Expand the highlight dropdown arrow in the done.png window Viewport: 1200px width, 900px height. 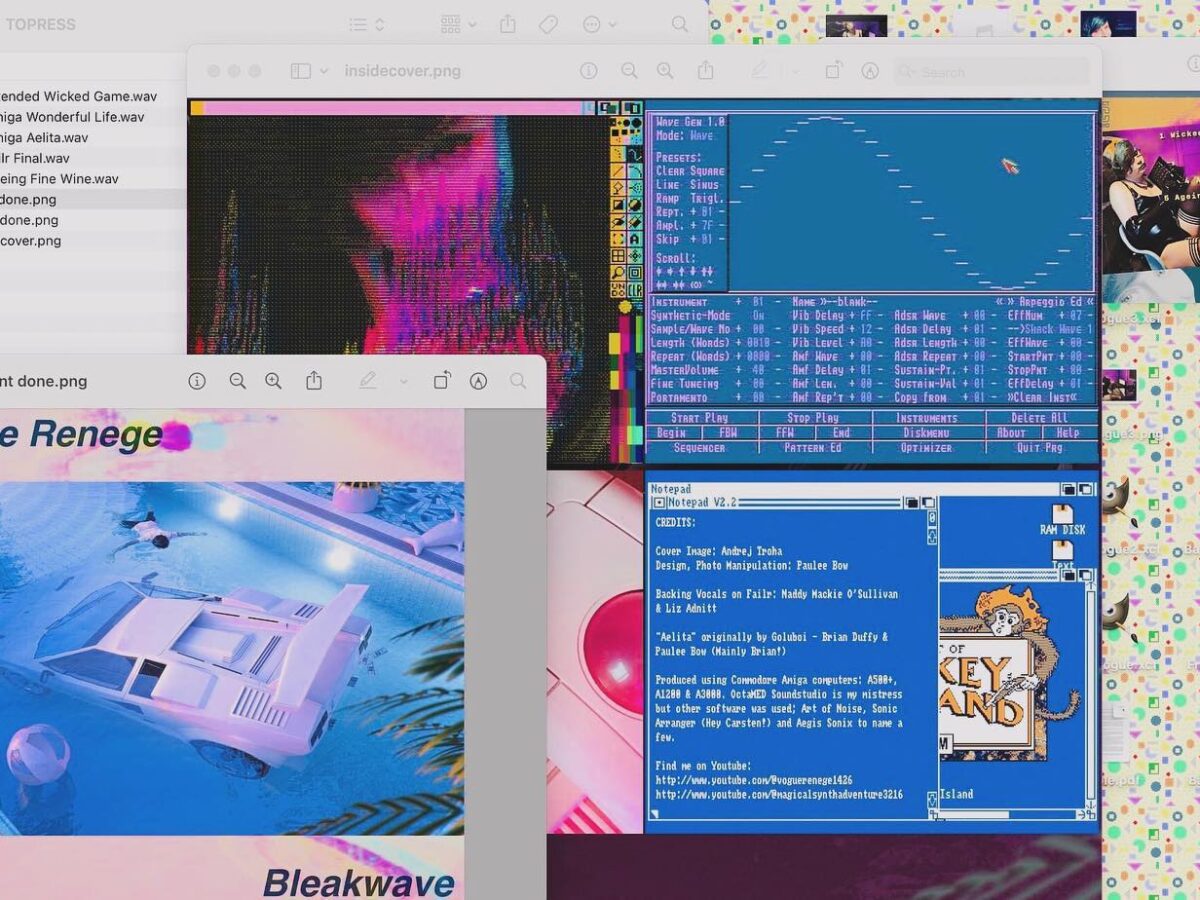coord(403,381)
